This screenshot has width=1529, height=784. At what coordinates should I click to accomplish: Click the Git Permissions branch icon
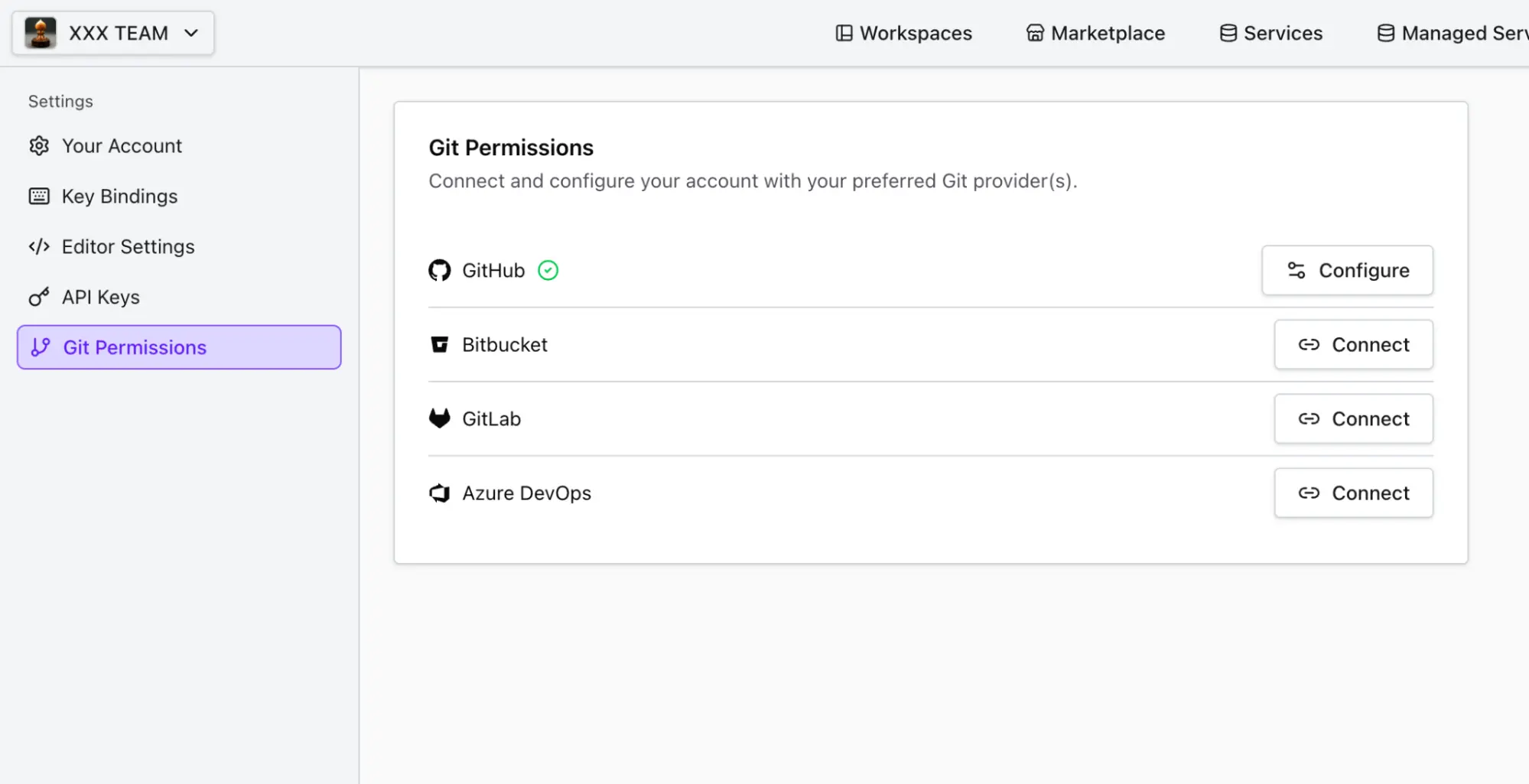point(39,346)
